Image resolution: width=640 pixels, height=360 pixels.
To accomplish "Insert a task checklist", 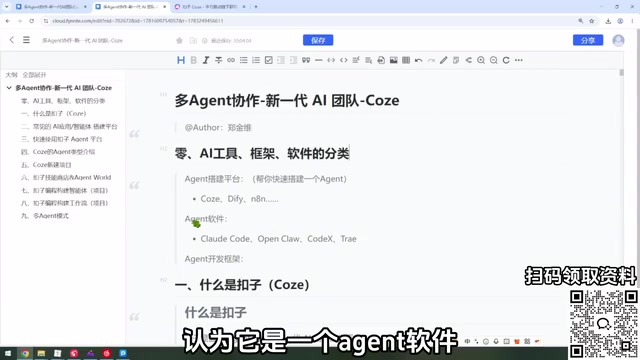I will pyautogui.click(x=269, y=60).
